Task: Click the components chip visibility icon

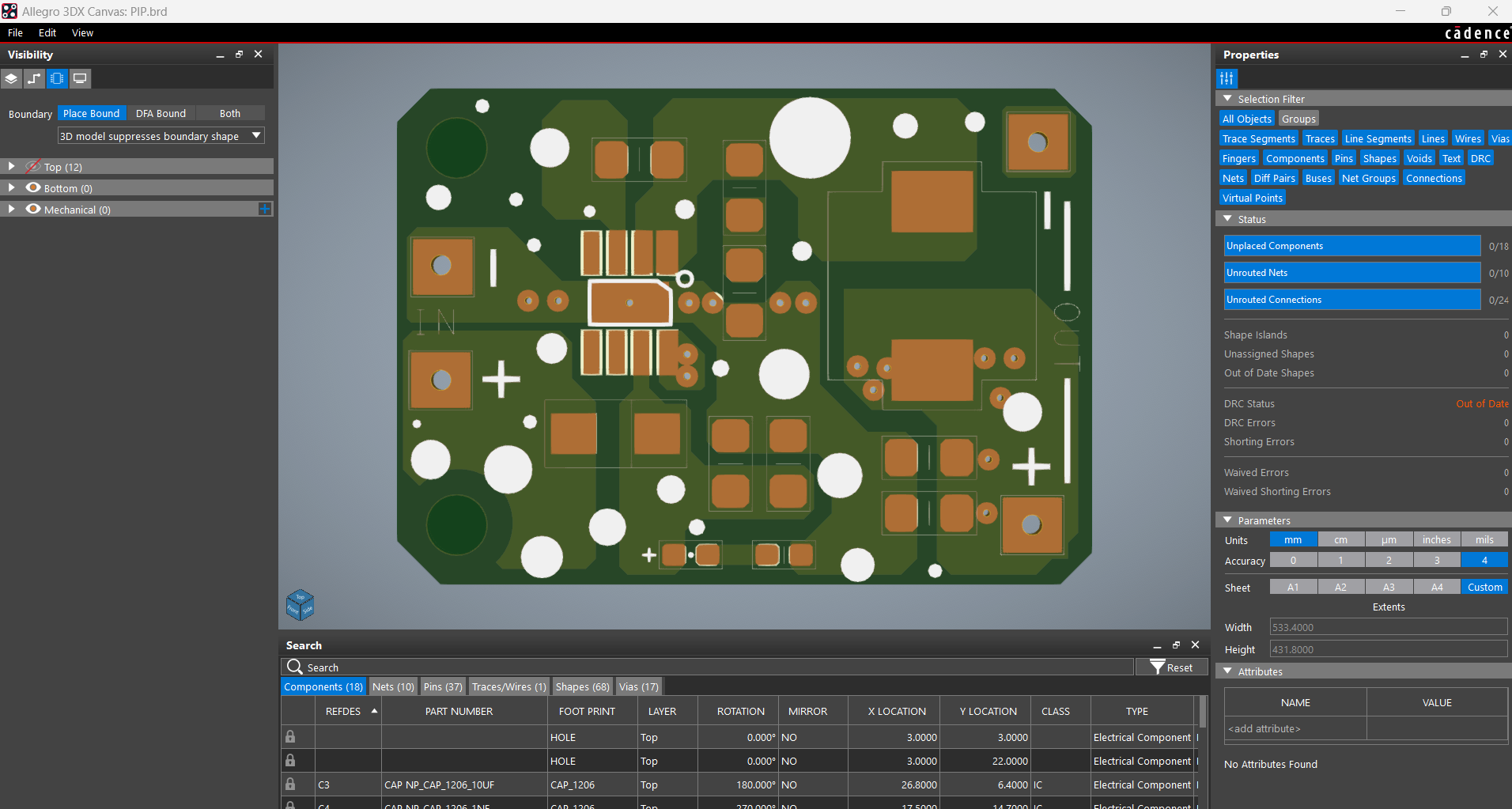Action: (57, 78)
